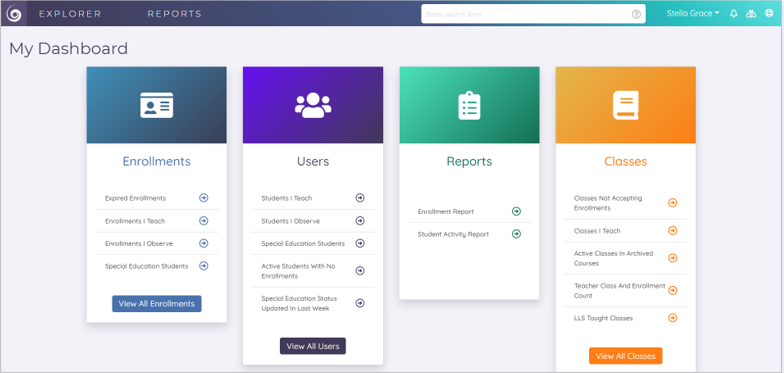The image size is (784, 373).
Task: Open the notifications bell icon
Action: (x=734, y=14)
